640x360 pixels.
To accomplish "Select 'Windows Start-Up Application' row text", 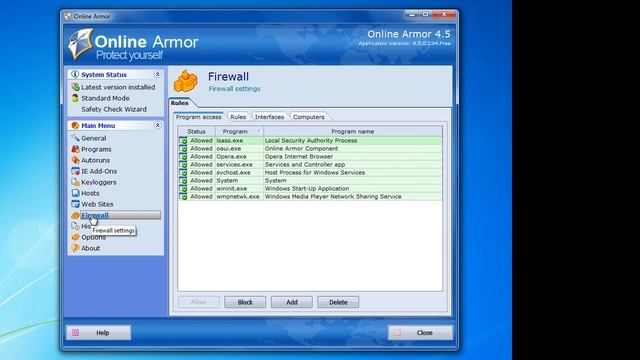I will tap(307, 189).
